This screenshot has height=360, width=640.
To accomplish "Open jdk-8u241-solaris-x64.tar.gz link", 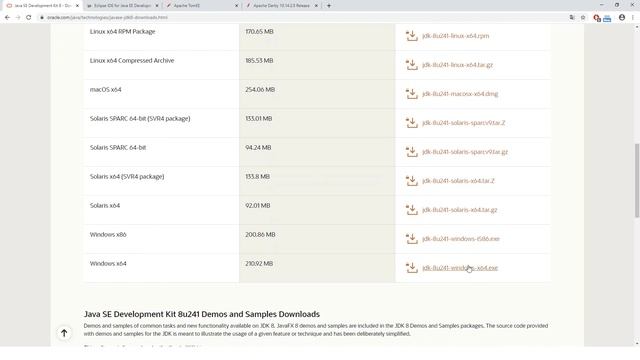I will click(460, 210).
